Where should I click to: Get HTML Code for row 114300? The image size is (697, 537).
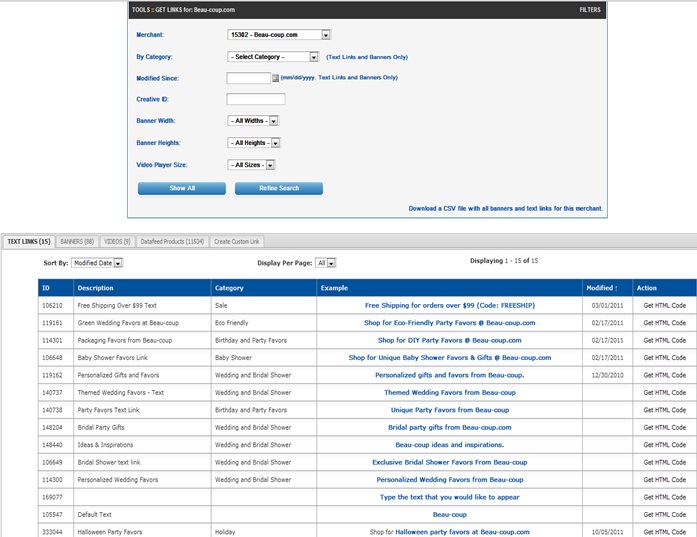click(665, 480)
